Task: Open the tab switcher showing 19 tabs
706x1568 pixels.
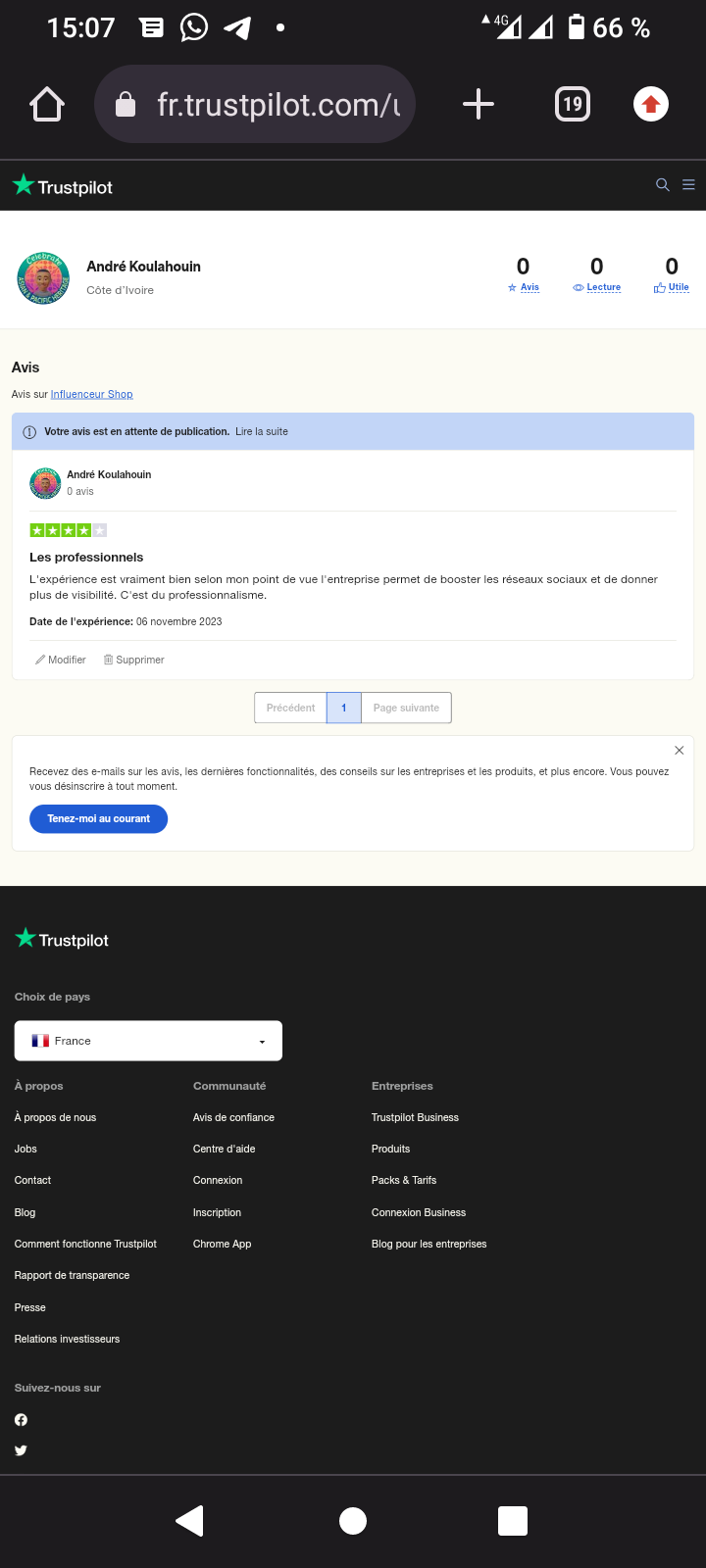Action: pos(573,104)
